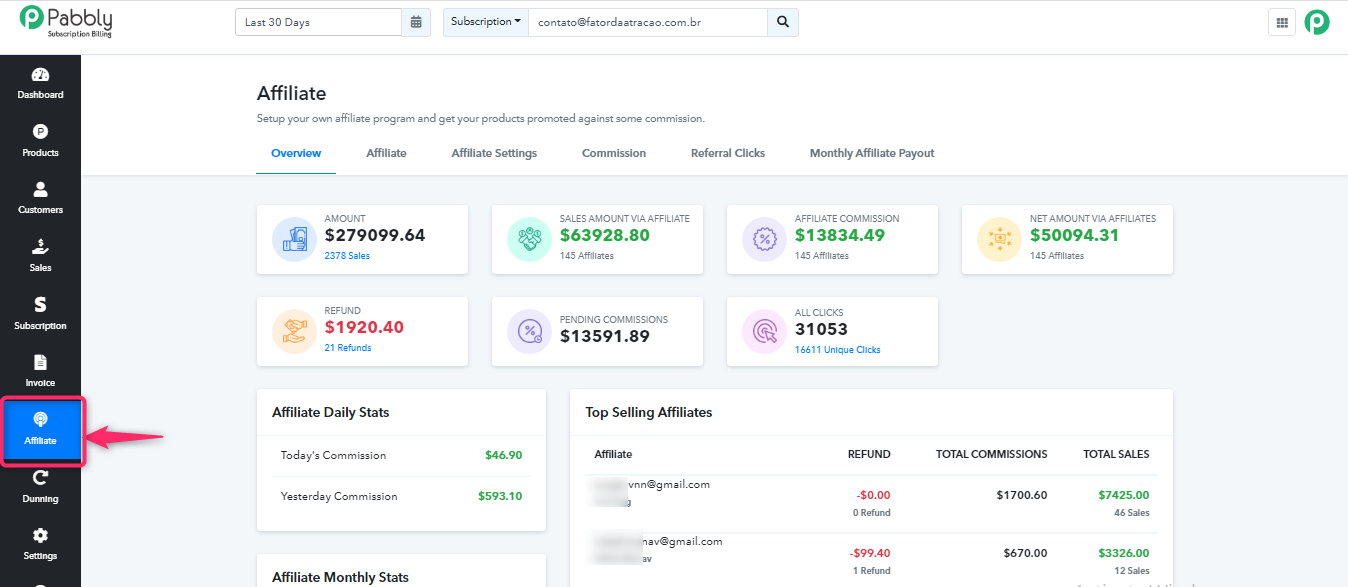Click the Pabbly logo
This screenshot has height=587, width=1348.
[x=66, y=21]
